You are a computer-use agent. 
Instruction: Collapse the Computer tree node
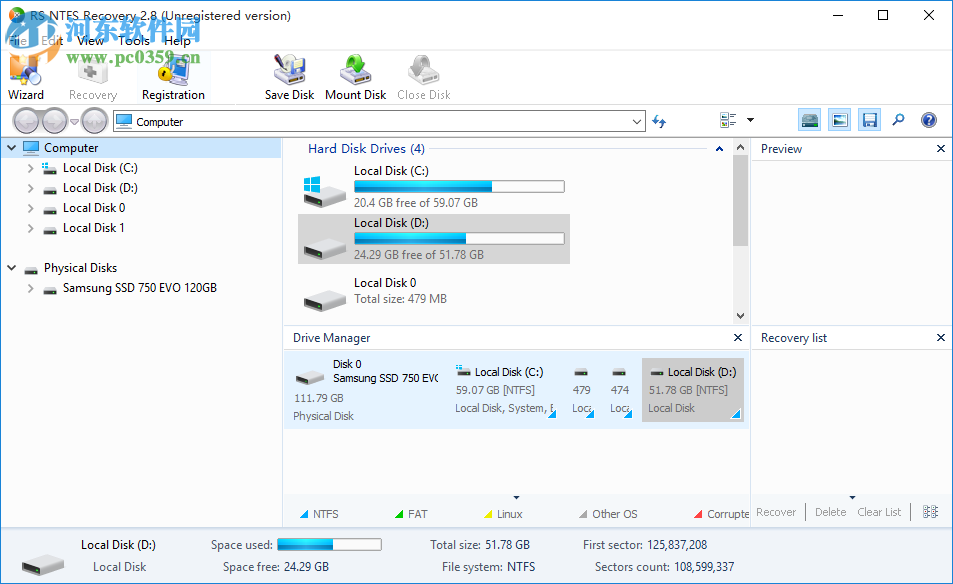[x=12, y=147]
